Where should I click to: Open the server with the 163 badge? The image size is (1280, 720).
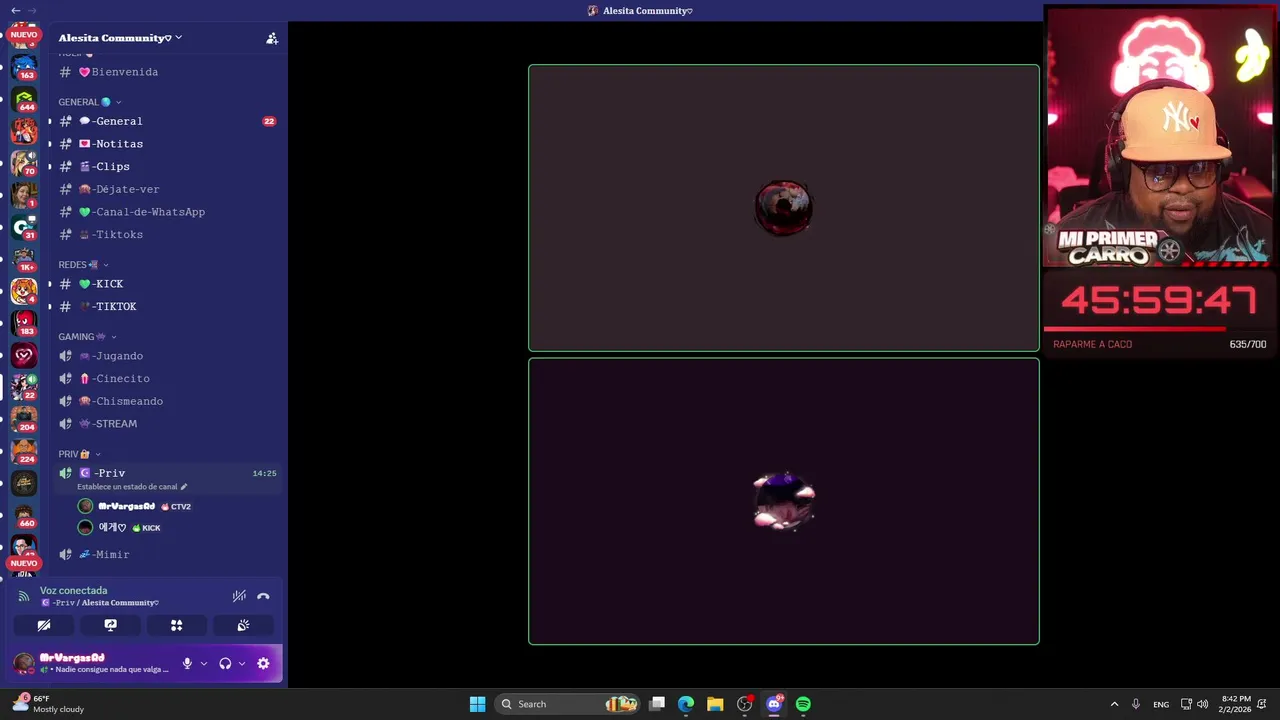coord(24,68)
